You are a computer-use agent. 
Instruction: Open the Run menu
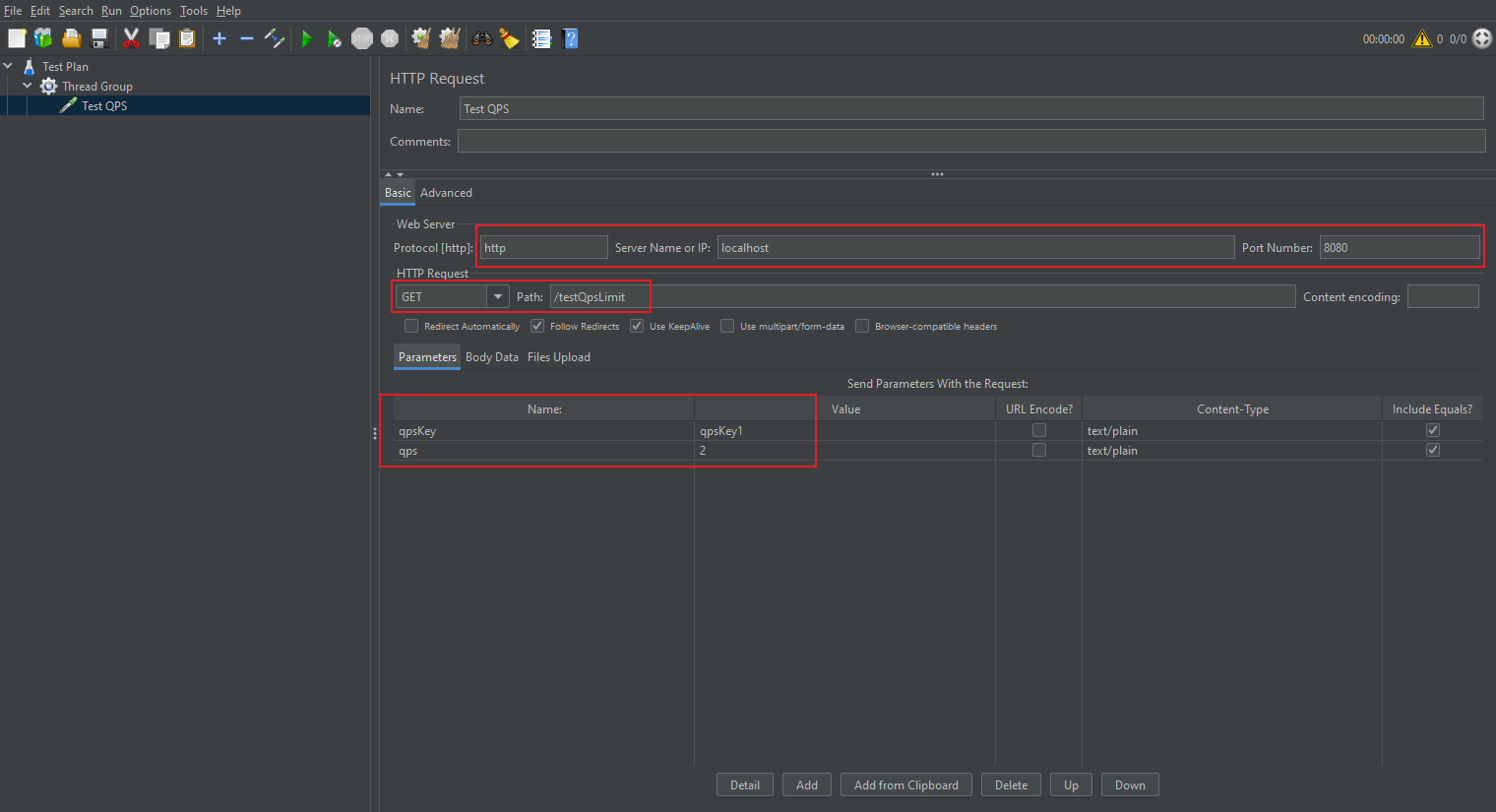point(111,11)
